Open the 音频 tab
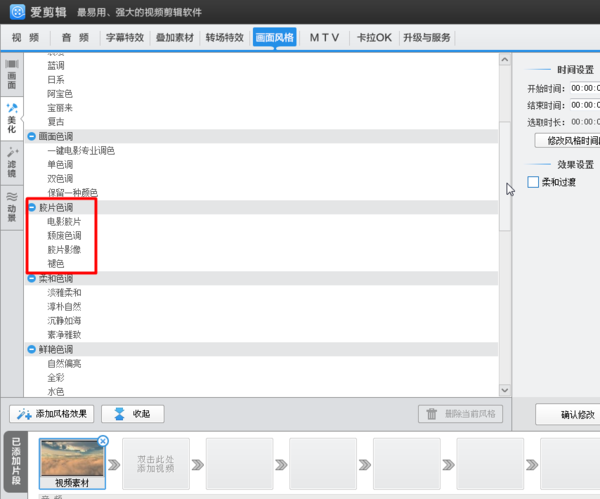Viewport: 600px width, 499px height. point(75,38)
